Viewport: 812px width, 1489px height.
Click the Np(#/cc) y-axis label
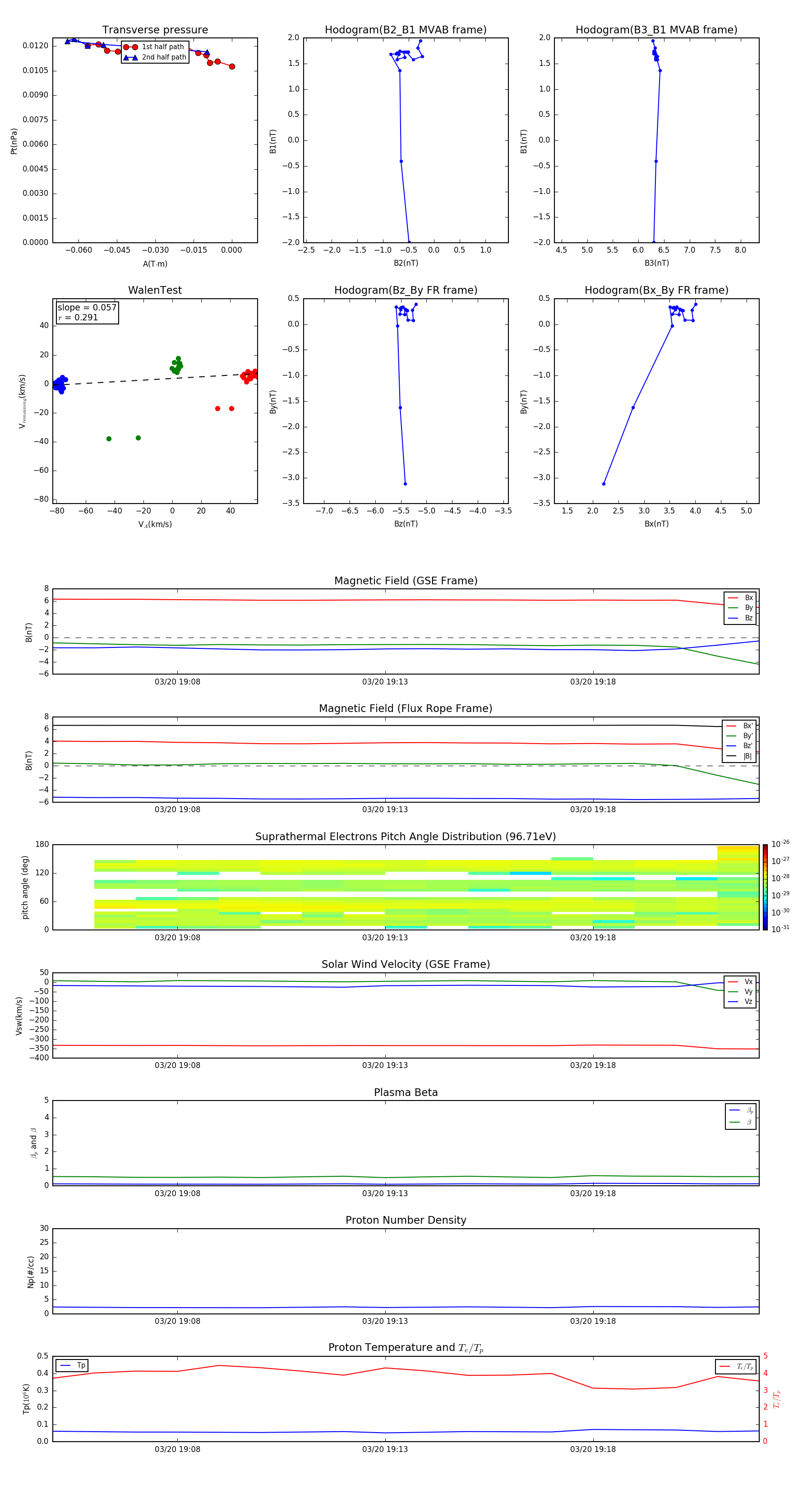coord(31,1271)
